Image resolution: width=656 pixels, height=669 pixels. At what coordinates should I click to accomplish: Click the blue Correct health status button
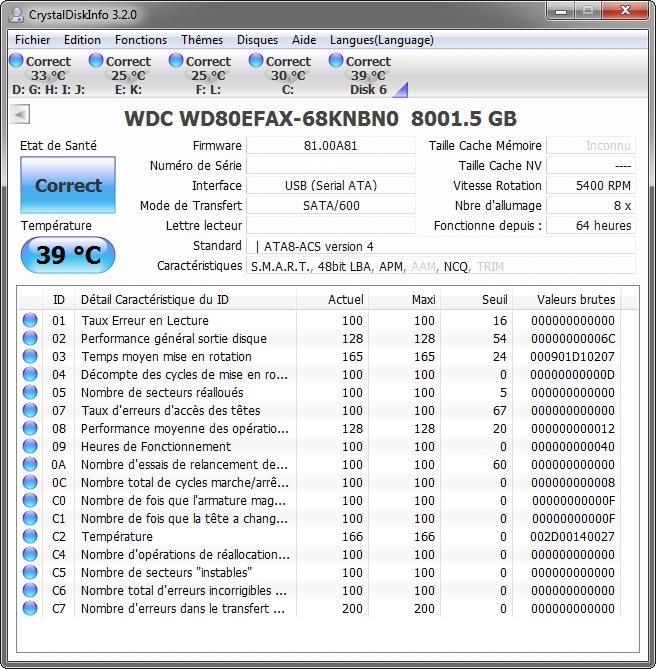click(x=68, y=185)
